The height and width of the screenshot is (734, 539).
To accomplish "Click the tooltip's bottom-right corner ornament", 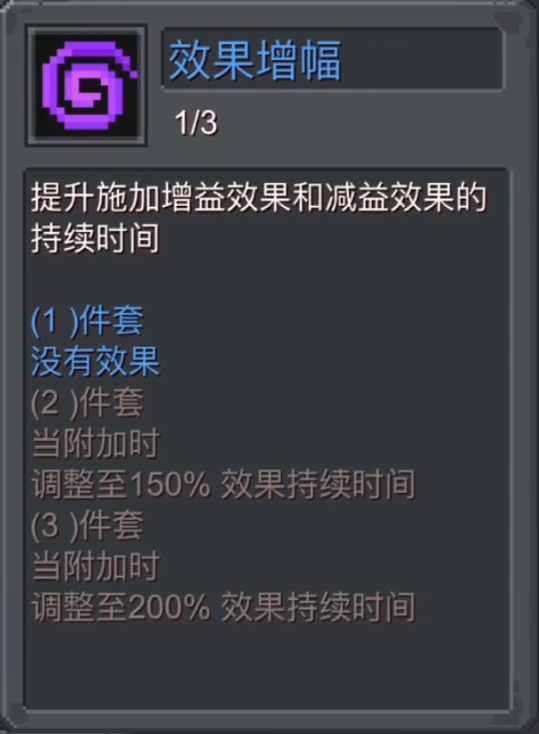I will click(520, 714).
